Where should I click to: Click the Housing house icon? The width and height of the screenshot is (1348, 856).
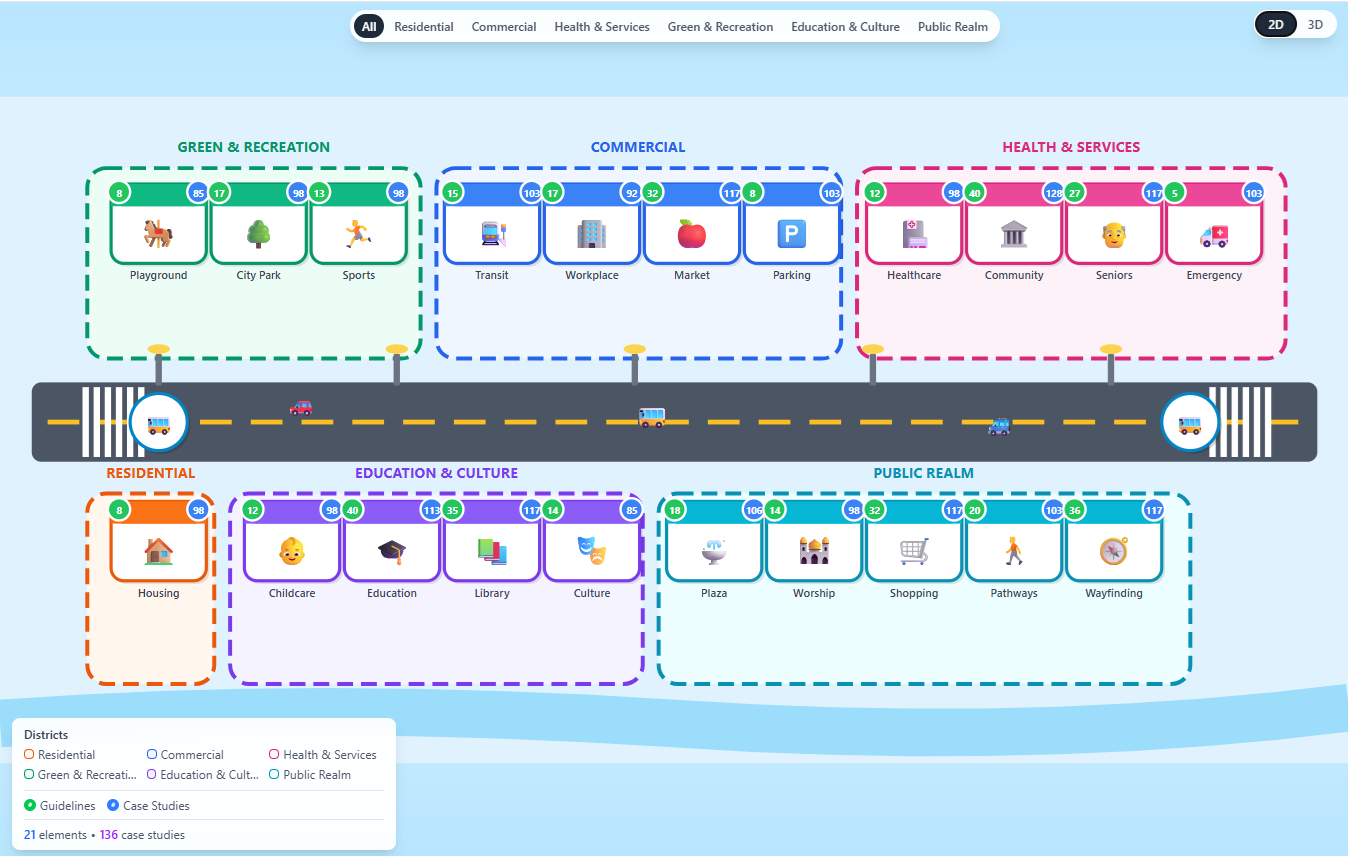click(x=158, y=551)
